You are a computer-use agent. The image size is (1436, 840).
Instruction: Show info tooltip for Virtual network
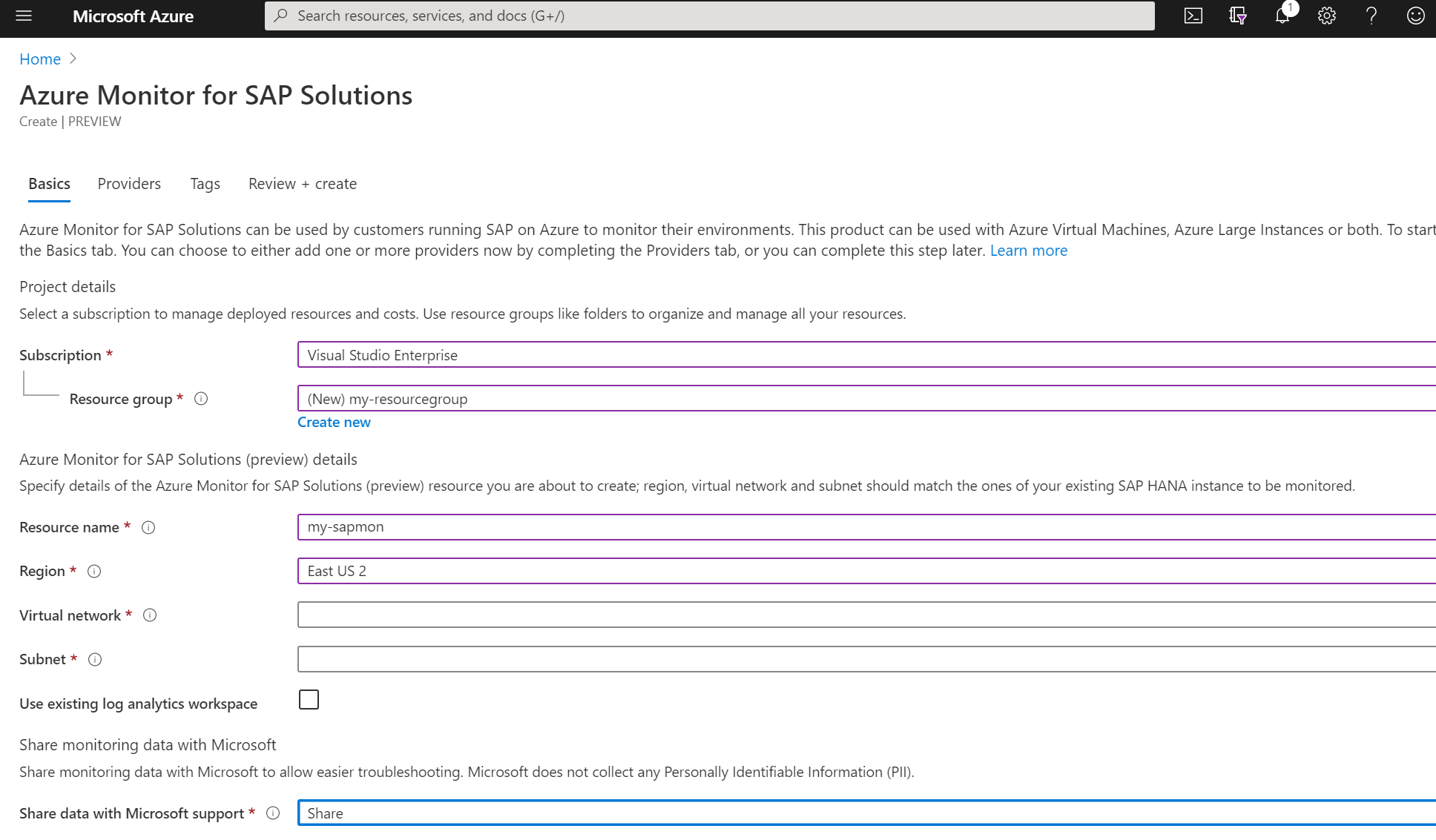[150, 615]
